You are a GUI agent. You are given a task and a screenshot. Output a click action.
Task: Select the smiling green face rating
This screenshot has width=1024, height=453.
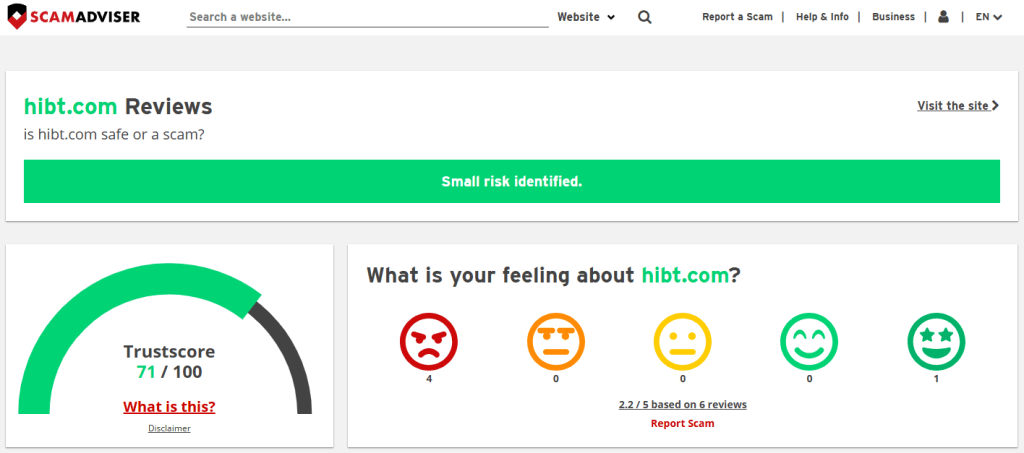(x=809, y=342)
